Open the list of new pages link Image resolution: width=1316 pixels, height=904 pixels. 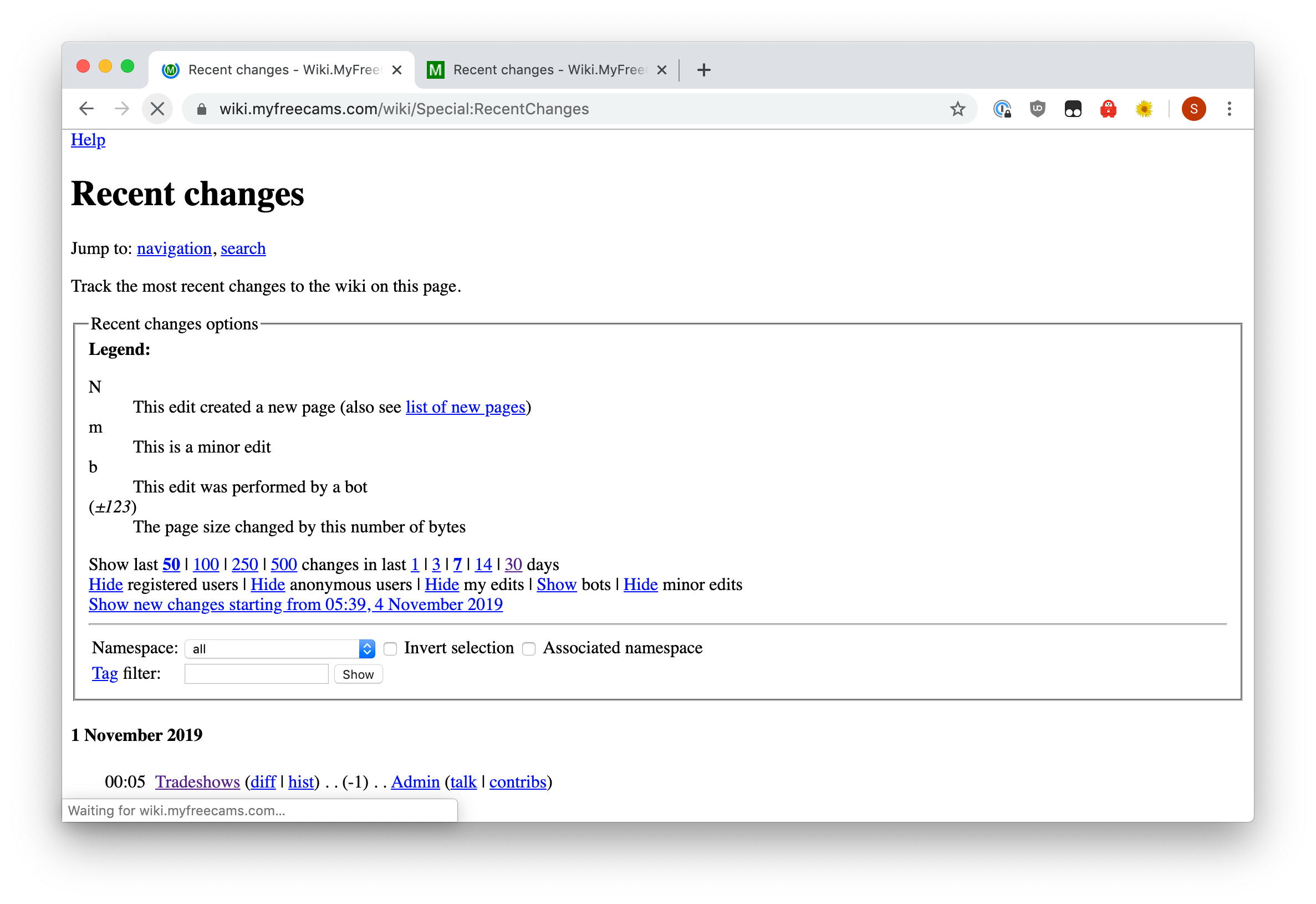pos(465,407)
